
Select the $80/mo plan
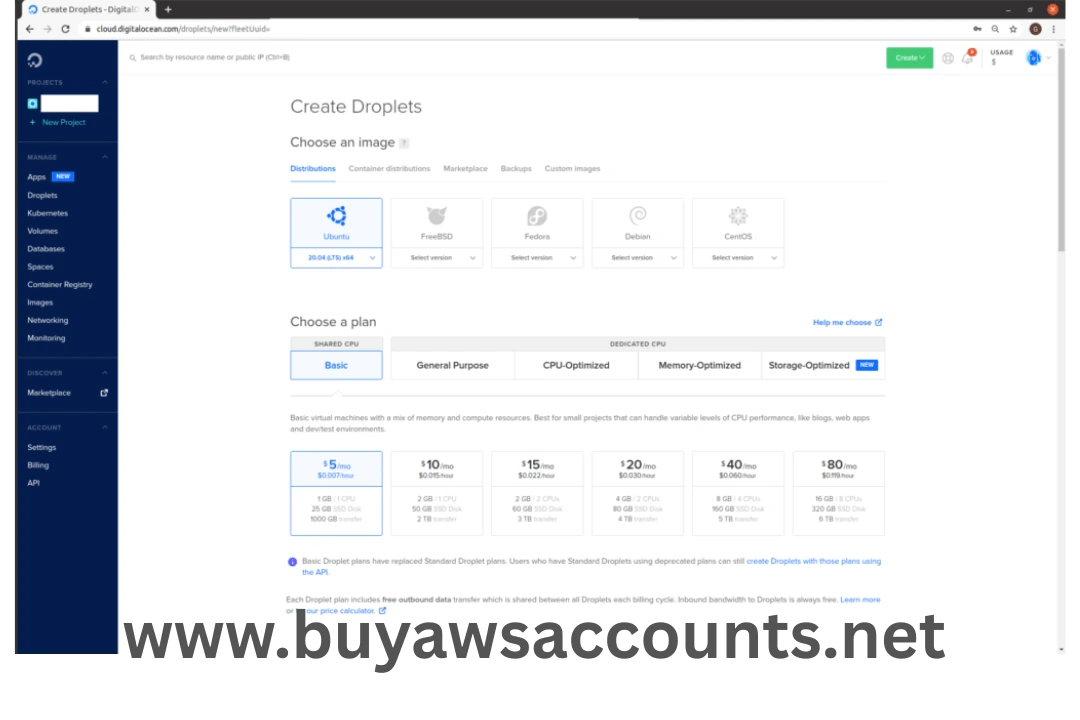tap(839, 493)
